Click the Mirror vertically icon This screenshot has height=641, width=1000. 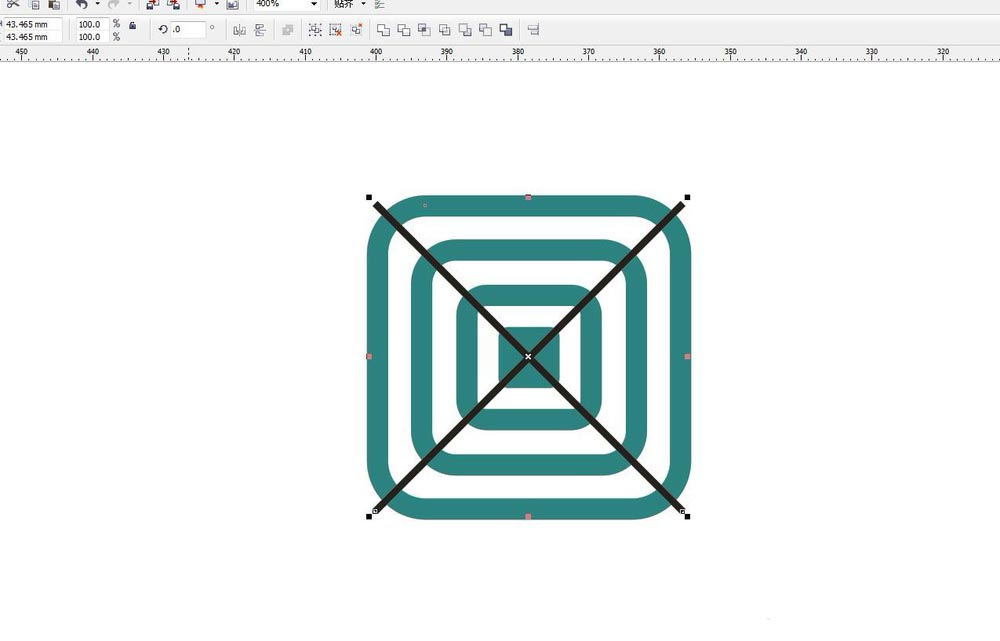[260, 30]
